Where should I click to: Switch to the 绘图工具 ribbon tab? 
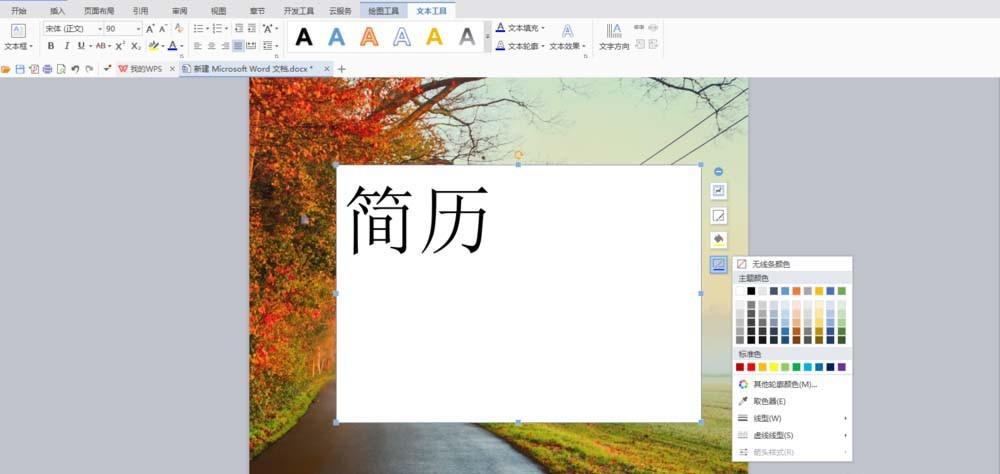[x=383, y=11]
